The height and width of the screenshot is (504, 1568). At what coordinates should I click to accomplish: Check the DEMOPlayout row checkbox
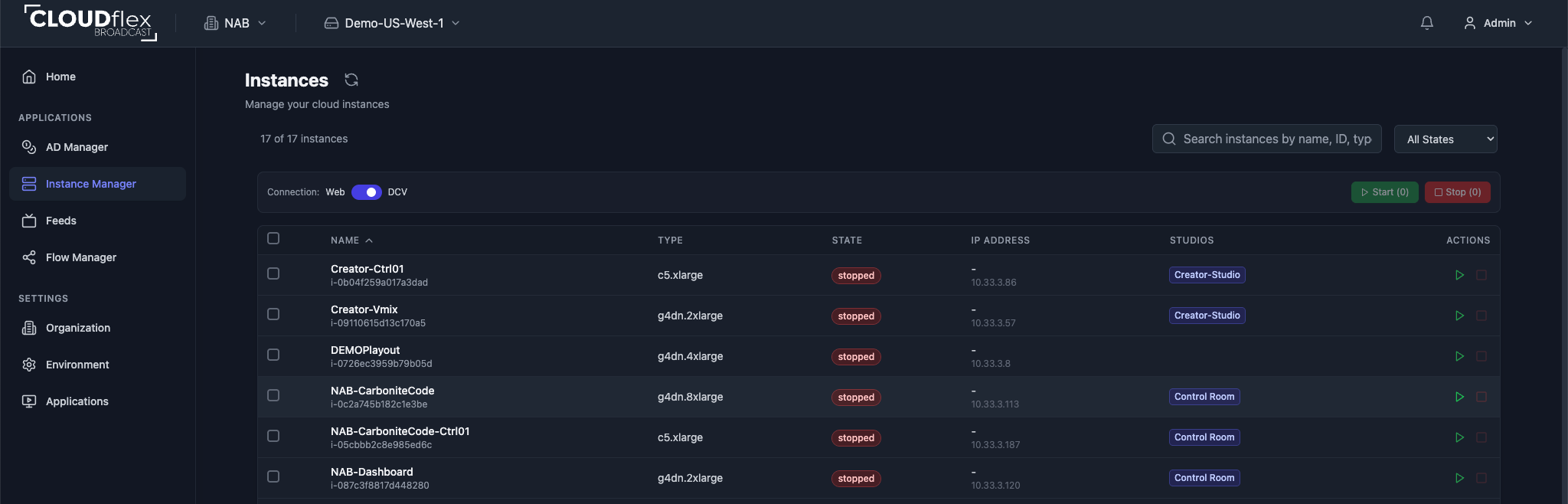pos(273,355)
